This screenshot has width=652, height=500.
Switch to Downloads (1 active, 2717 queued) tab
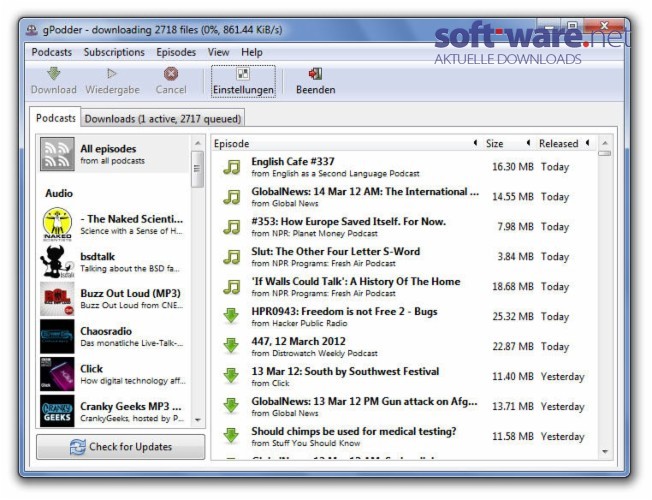[x=163, y=119]
